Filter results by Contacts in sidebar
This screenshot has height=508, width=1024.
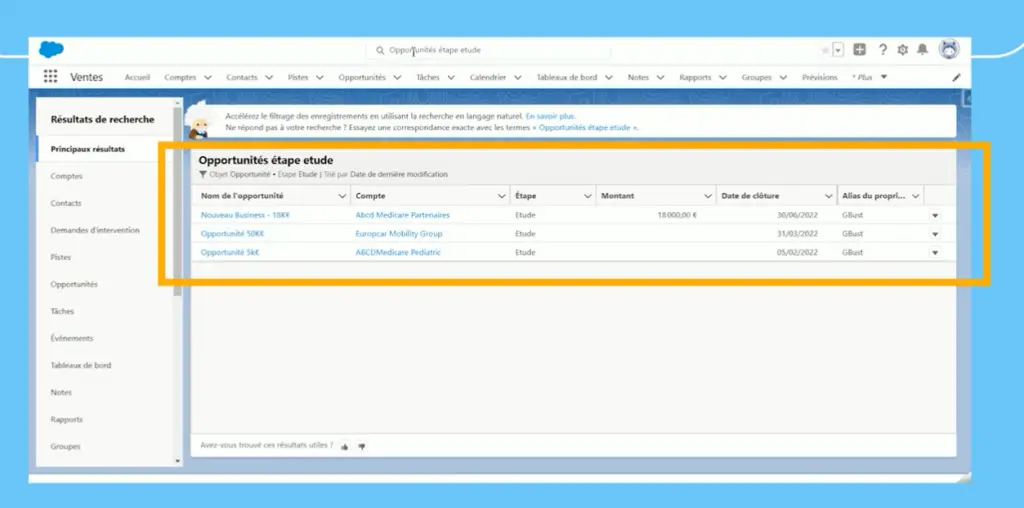[66, 203]
